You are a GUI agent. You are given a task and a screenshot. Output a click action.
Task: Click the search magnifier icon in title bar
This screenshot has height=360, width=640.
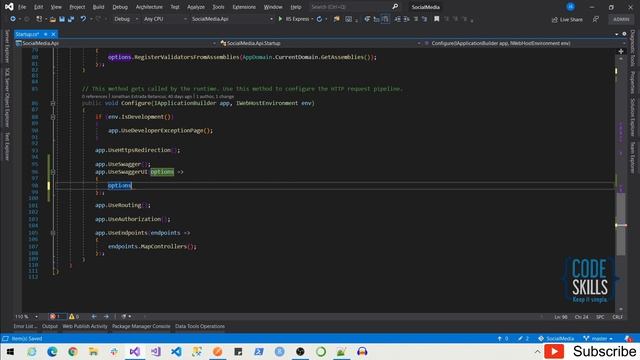pyautogui.click(x=395, y=7)
